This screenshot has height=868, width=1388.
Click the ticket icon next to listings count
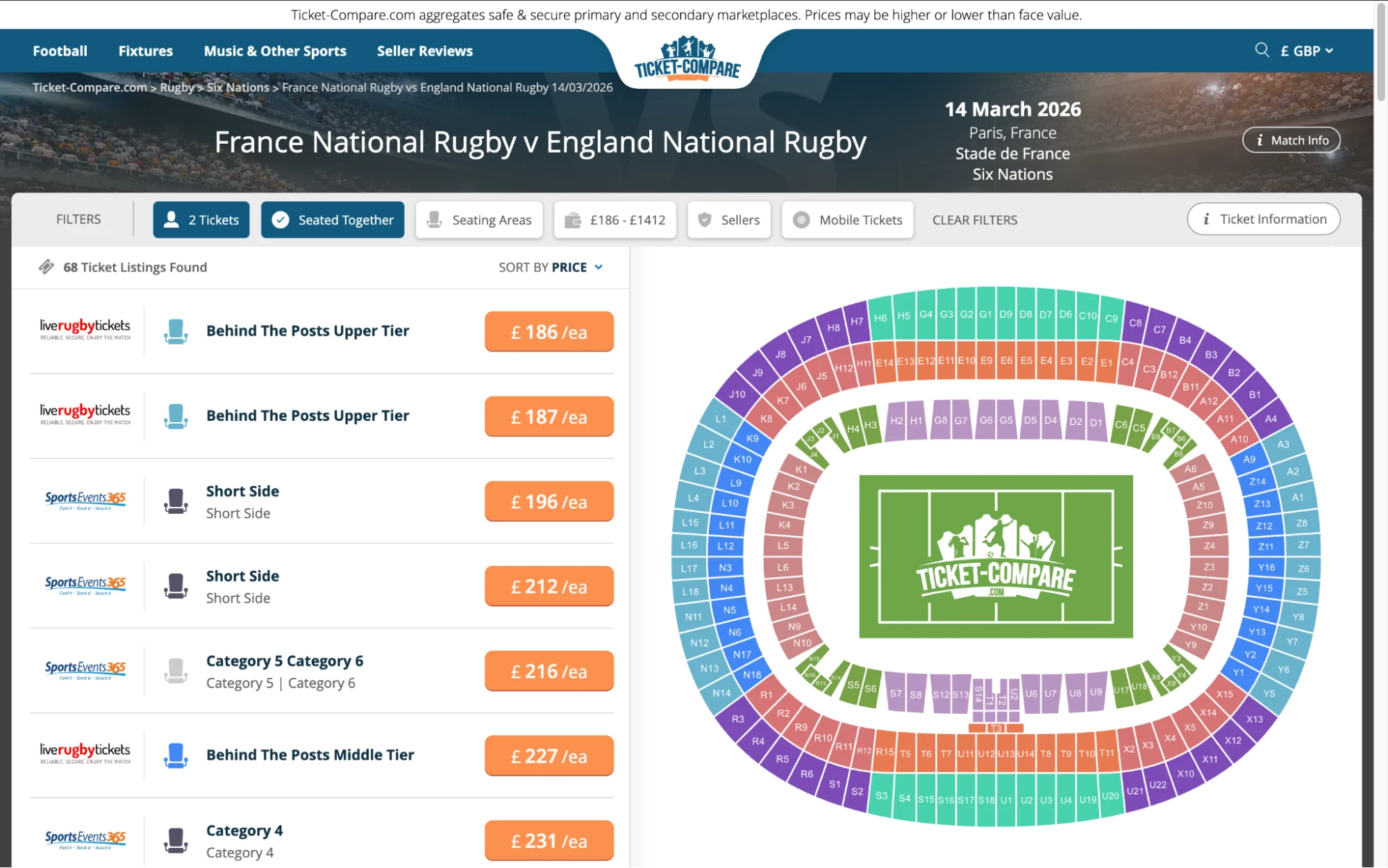point(46,266)
